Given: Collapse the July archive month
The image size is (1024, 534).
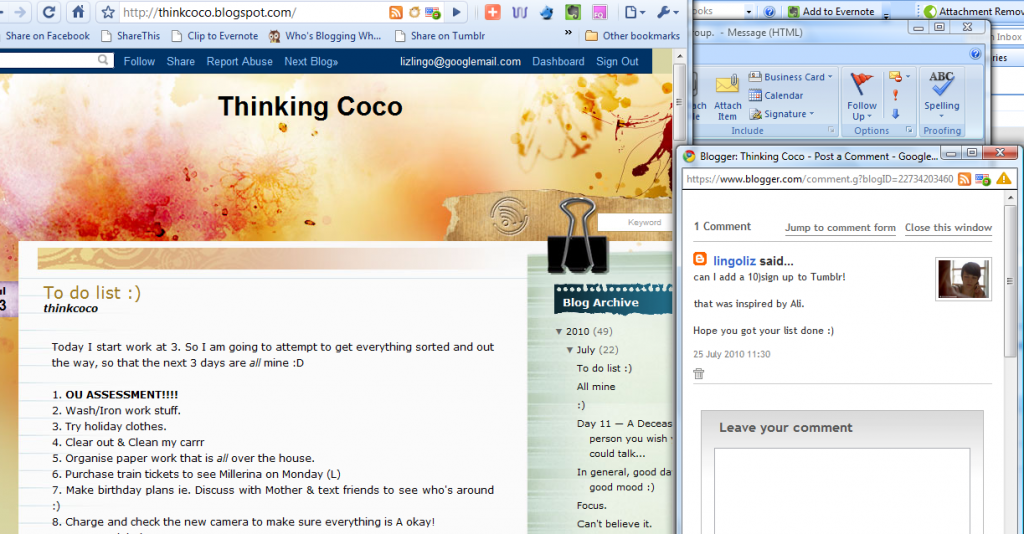Looking at the screenshot, I should 570,350.
